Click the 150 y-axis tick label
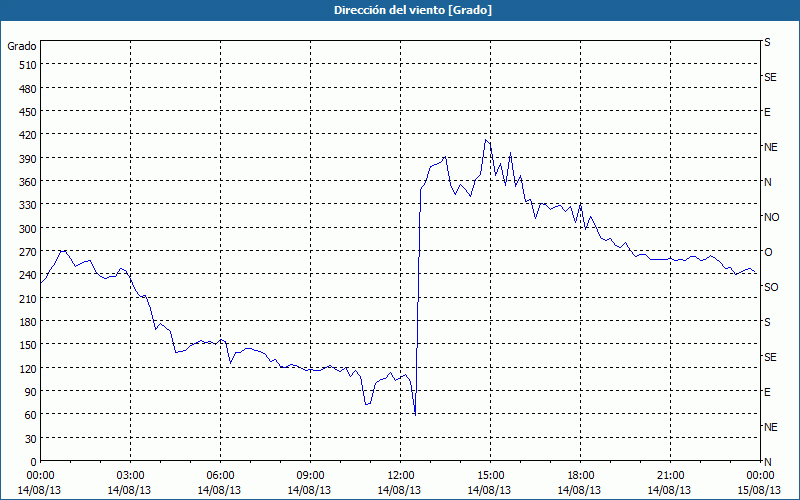The width and height of the screenshot is (800, 500). 28,345
